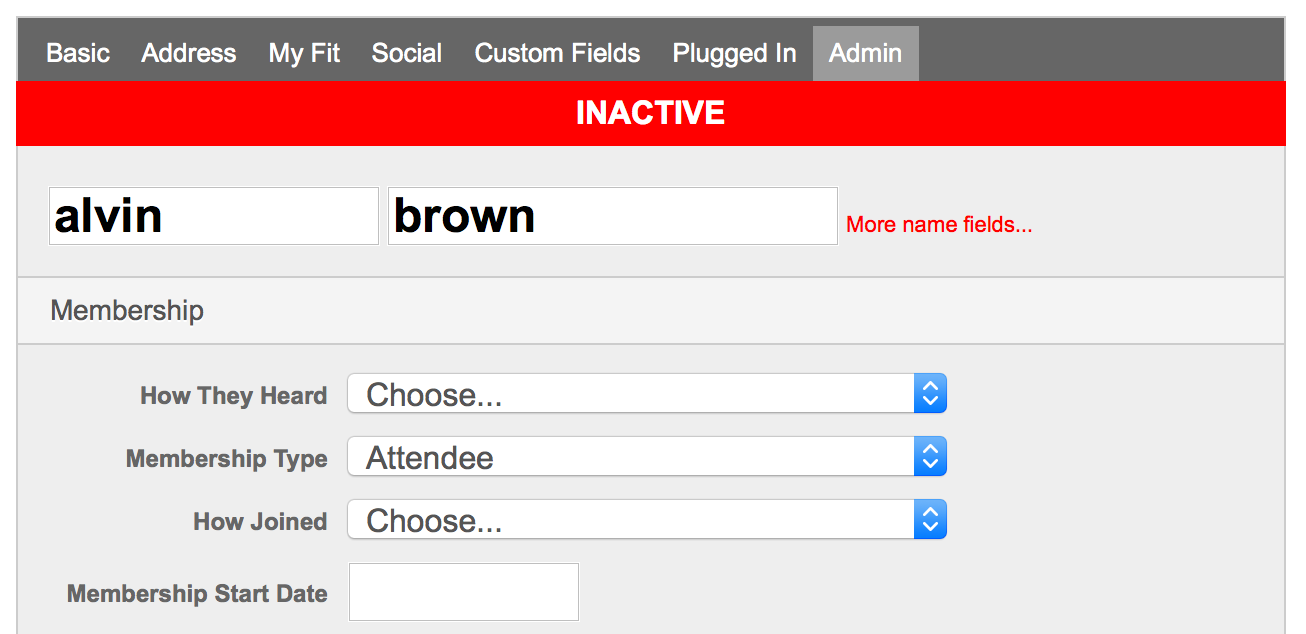Open the currently active Admin tab
The image size is (1306, 634).
click(864, 53)
